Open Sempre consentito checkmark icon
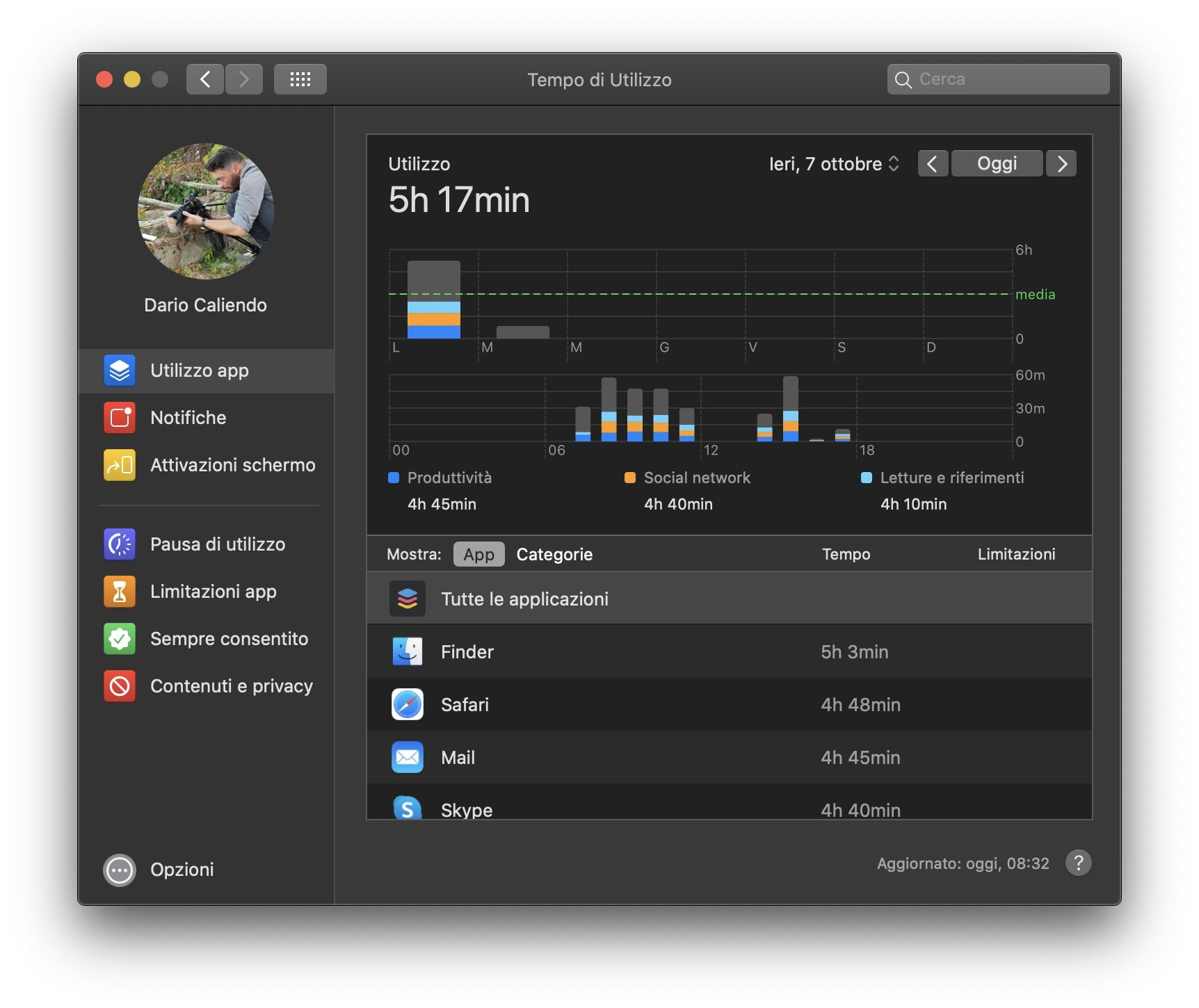 click(x=120, y=639)
